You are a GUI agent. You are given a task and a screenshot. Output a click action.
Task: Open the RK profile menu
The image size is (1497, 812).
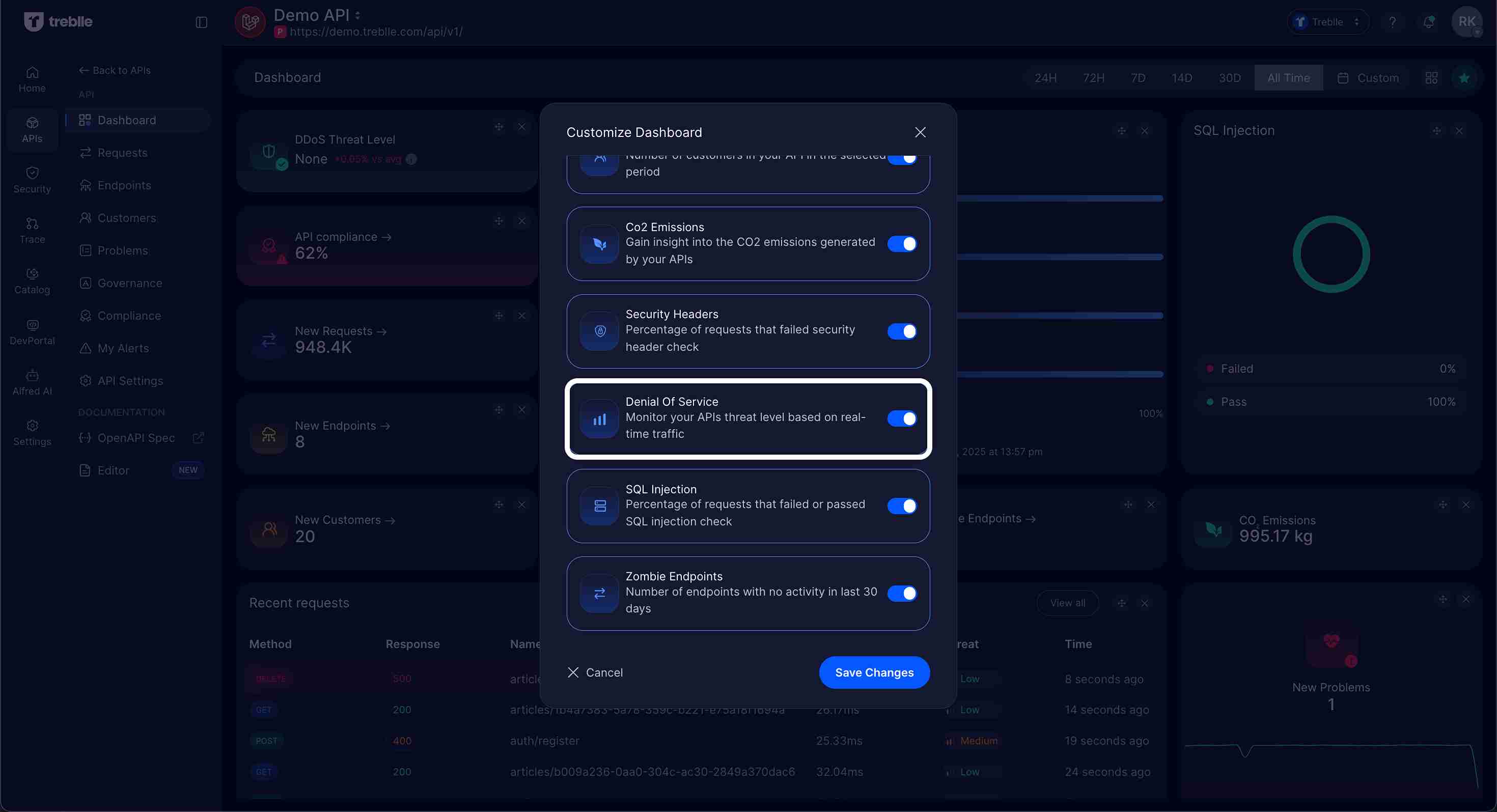click(x=1467, y=21)
